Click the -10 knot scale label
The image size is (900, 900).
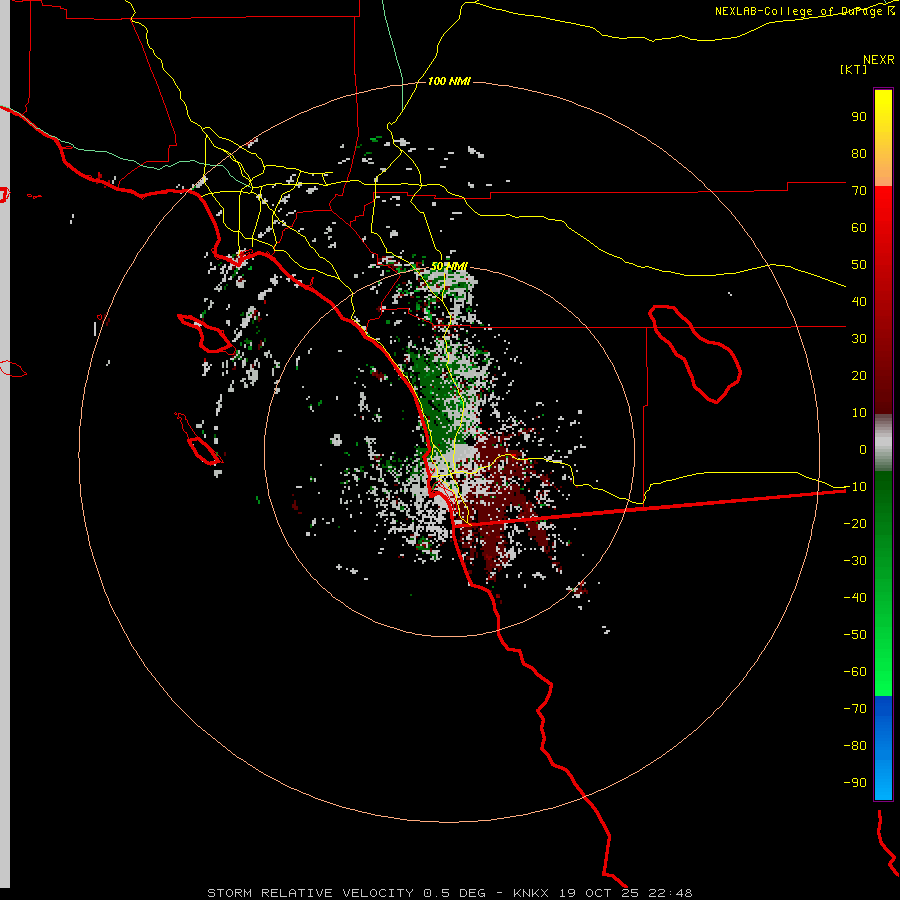855,487
